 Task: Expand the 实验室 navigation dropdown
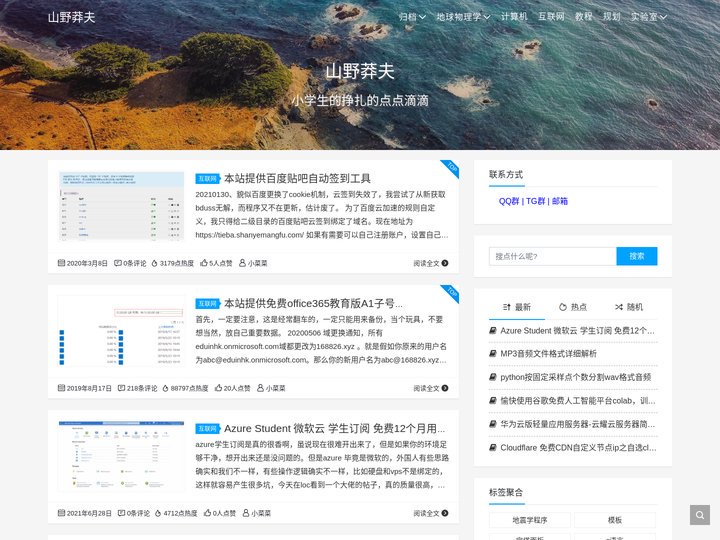(648, 17)
